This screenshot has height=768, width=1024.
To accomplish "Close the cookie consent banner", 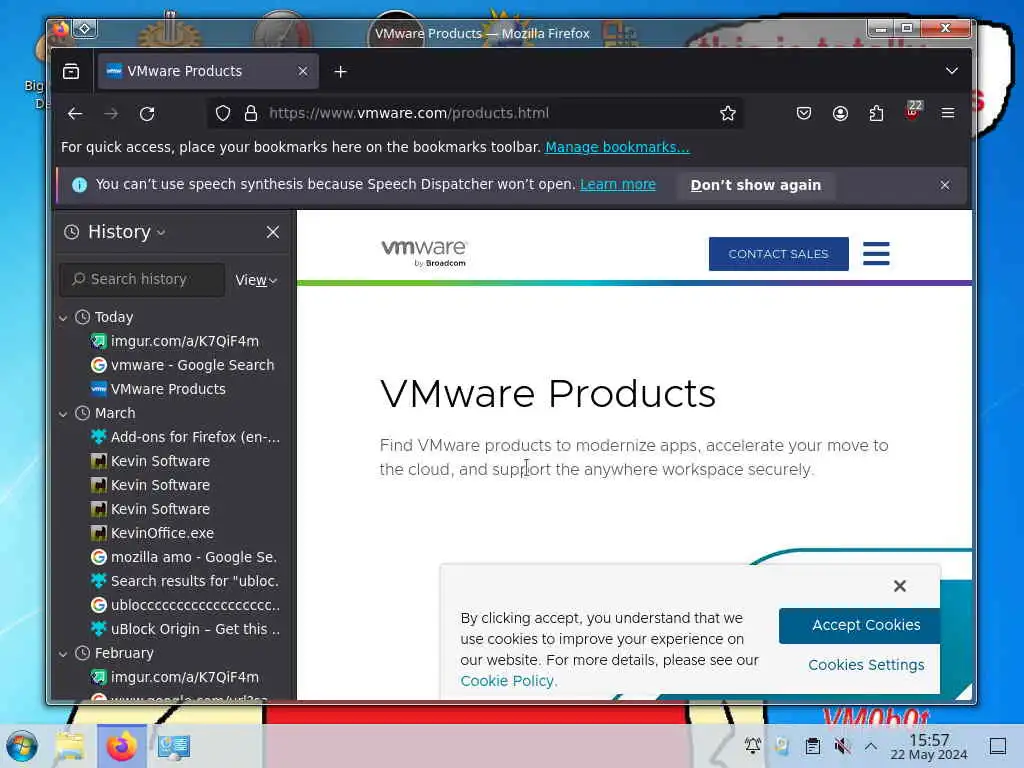I will (899, 586).
